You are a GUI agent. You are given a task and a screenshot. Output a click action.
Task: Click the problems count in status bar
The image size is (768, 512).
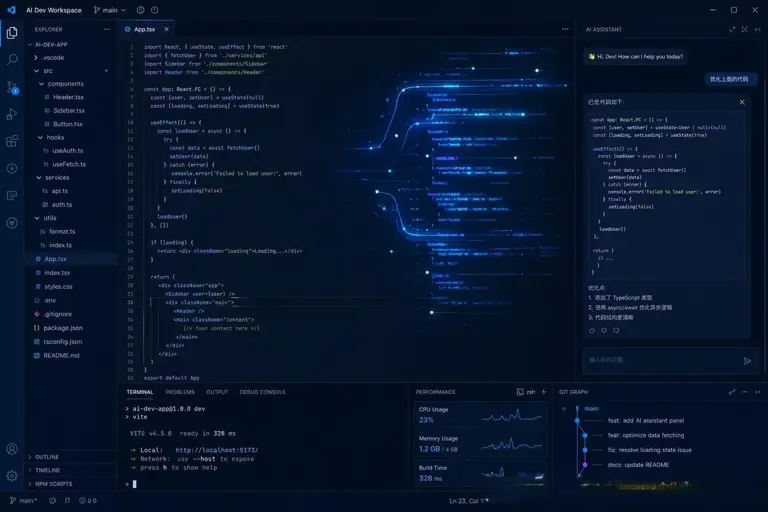pos(88,501)
